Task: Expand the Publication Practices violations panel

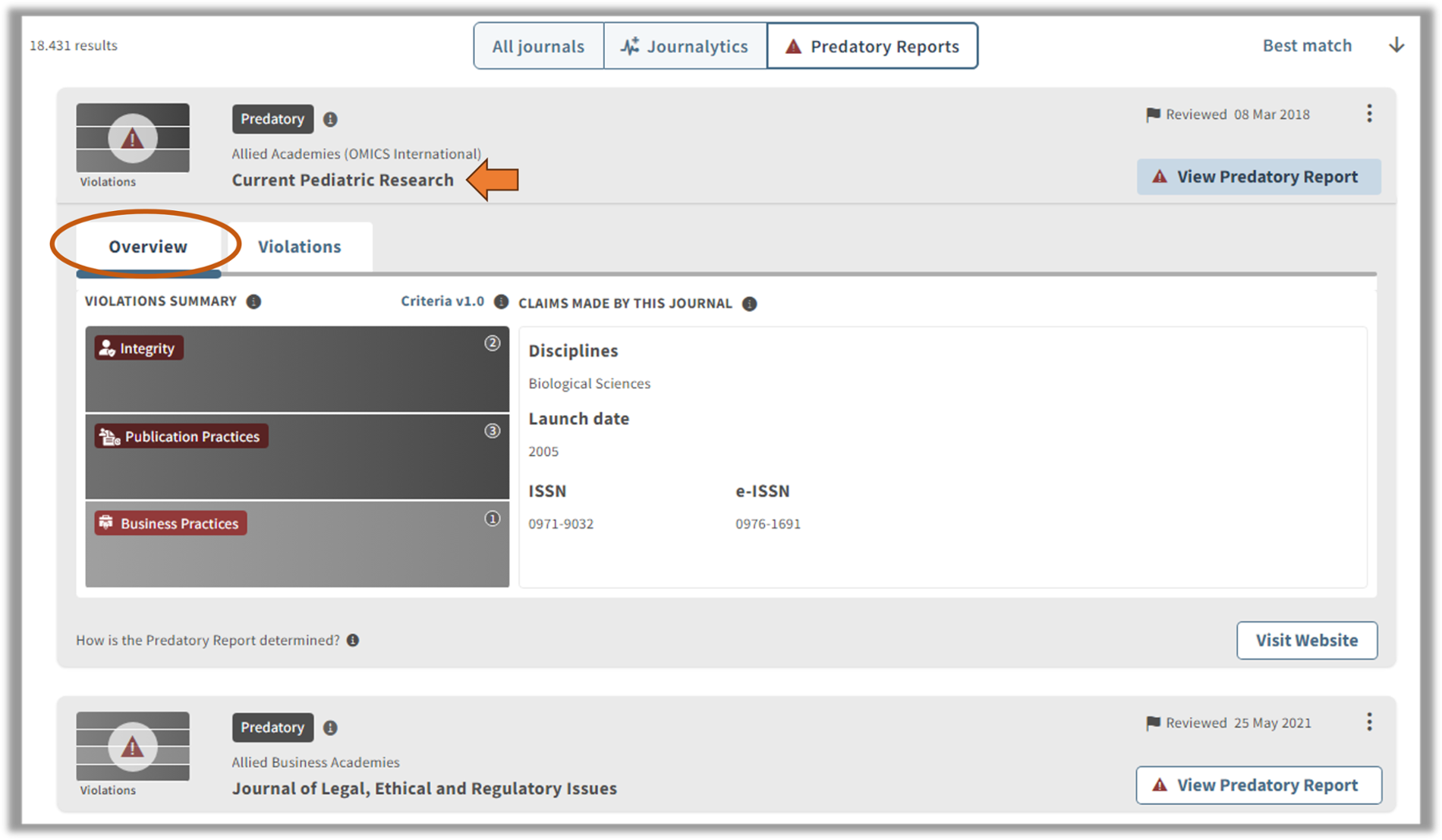Action: (x=298, y=457)
